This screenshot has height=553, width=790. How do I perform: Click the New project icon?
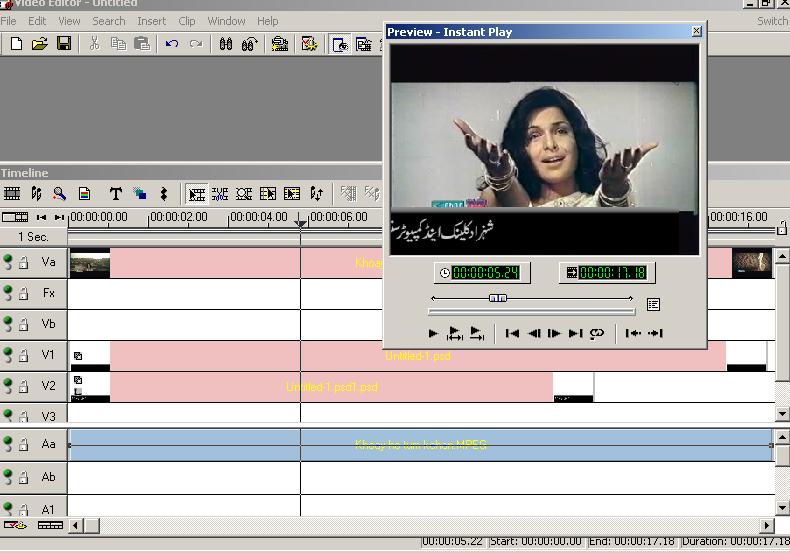16,44
